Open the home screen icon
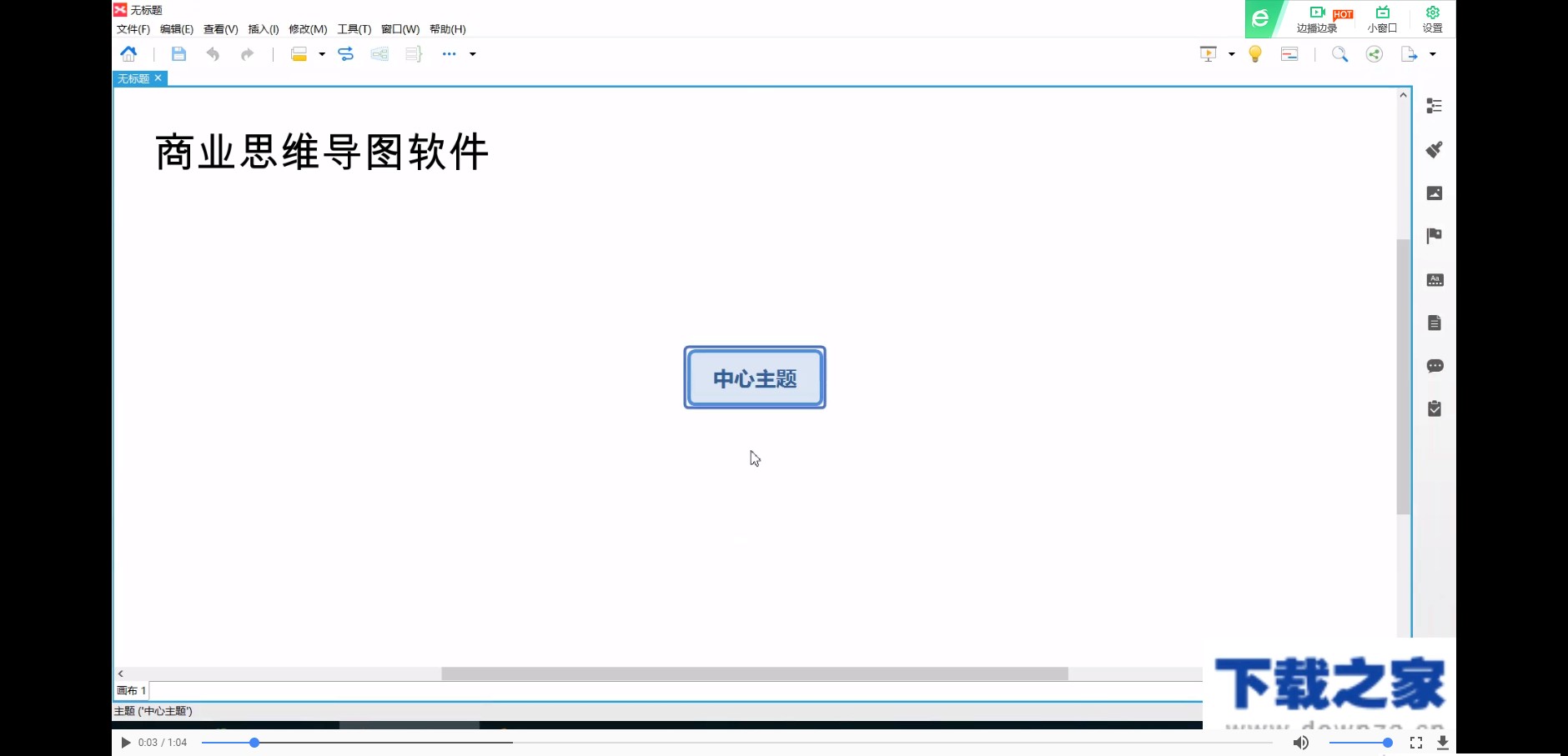 click(x=128, y=53)
